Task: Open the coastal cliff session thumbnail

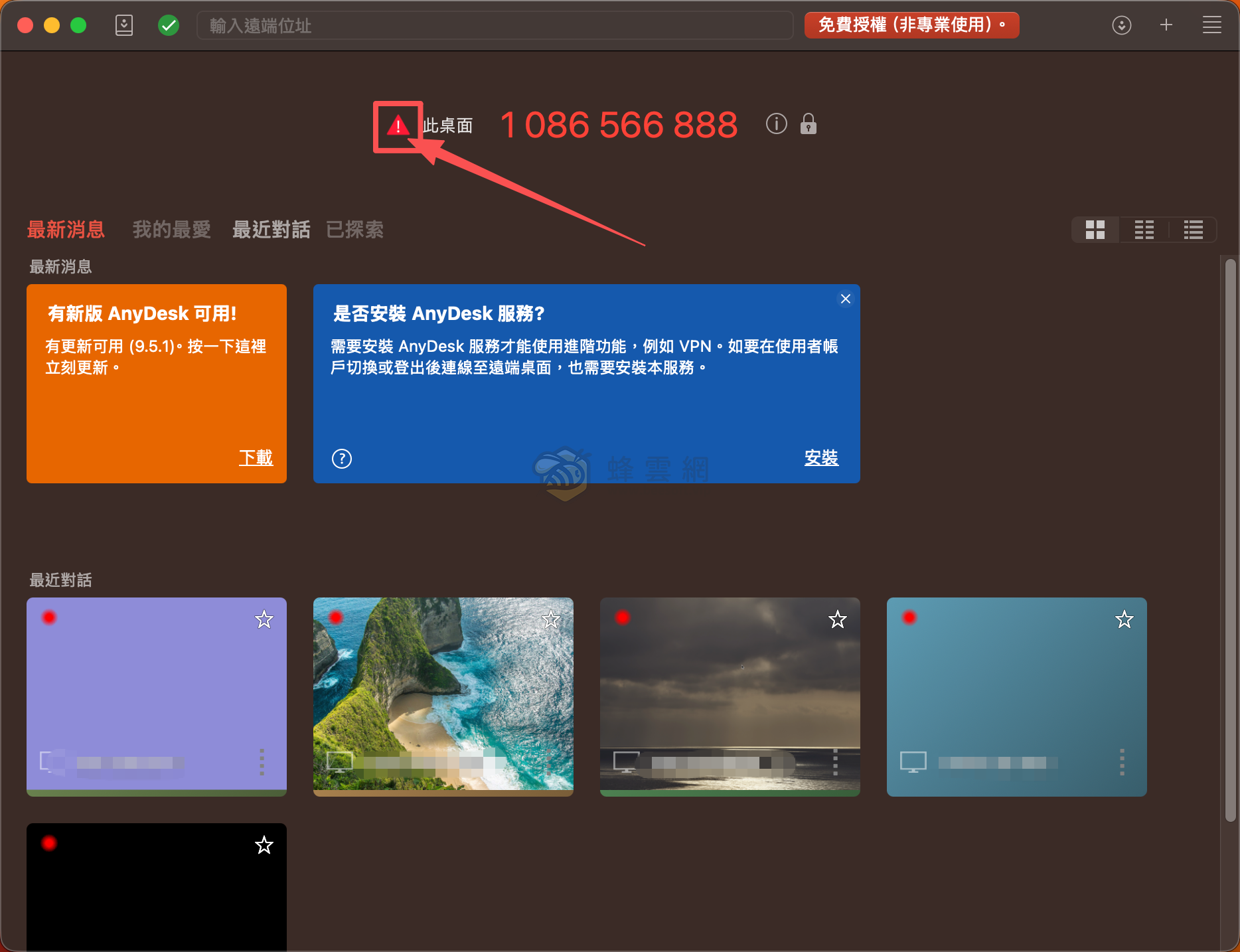Action: (443, 696)
